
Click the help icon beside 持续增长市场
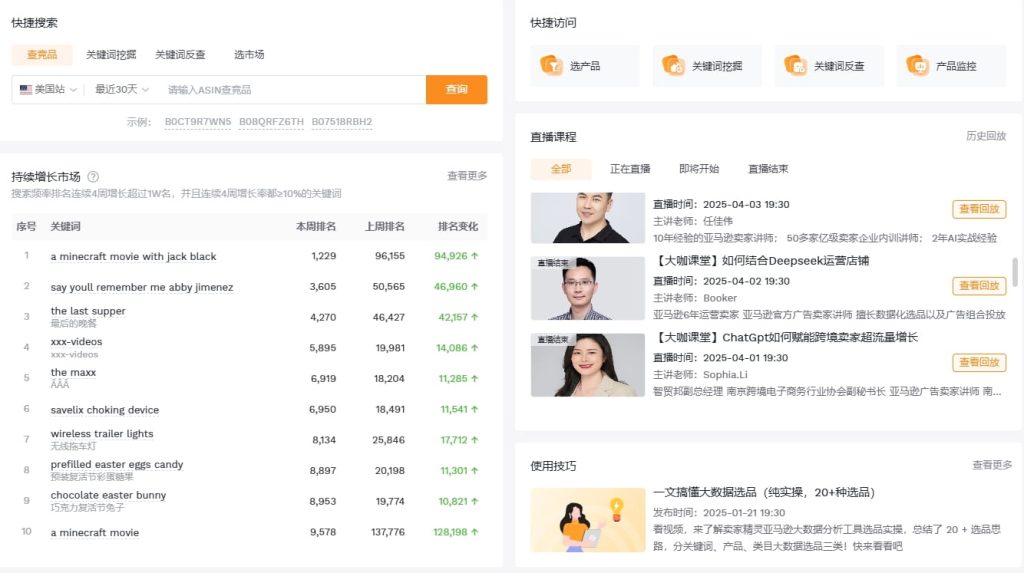coord(93,176)
